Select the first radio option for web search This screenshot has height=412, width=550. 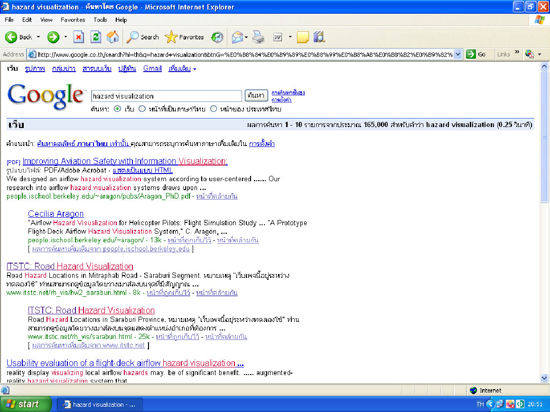pyautogui.click(x=118, y=109)
